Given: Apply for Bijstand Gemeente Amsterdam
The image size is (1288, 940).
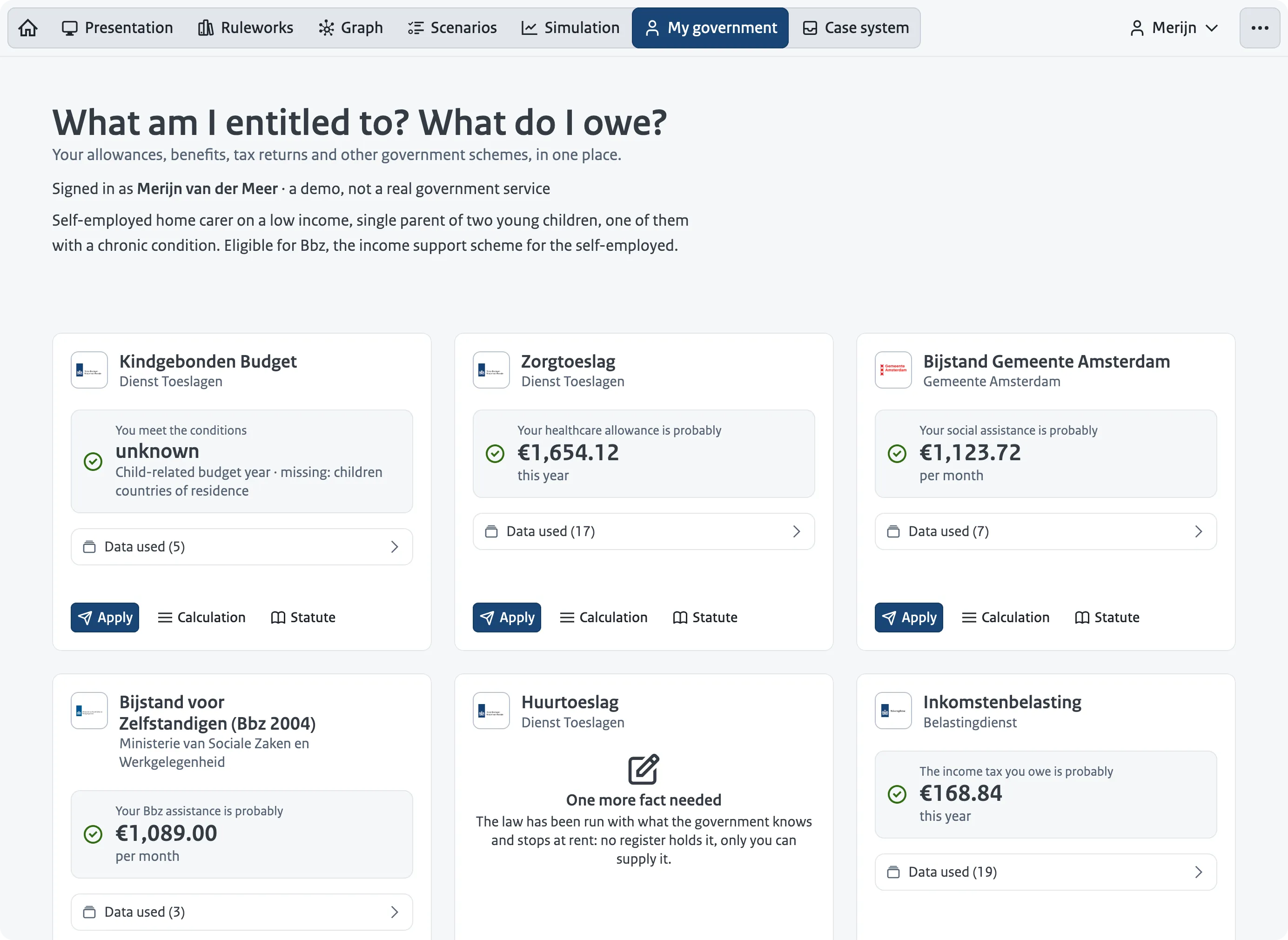Looking at the screenshot, I should coord(909,618).
